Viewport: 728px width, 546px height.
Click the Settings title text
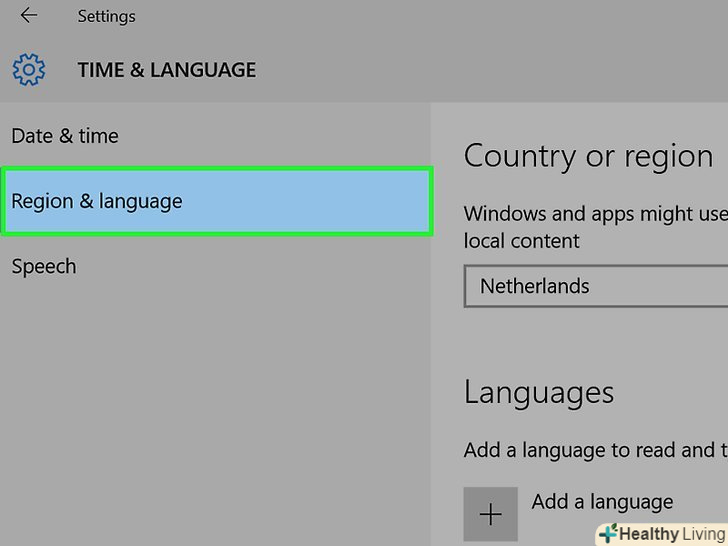click(x=106, y=17)
